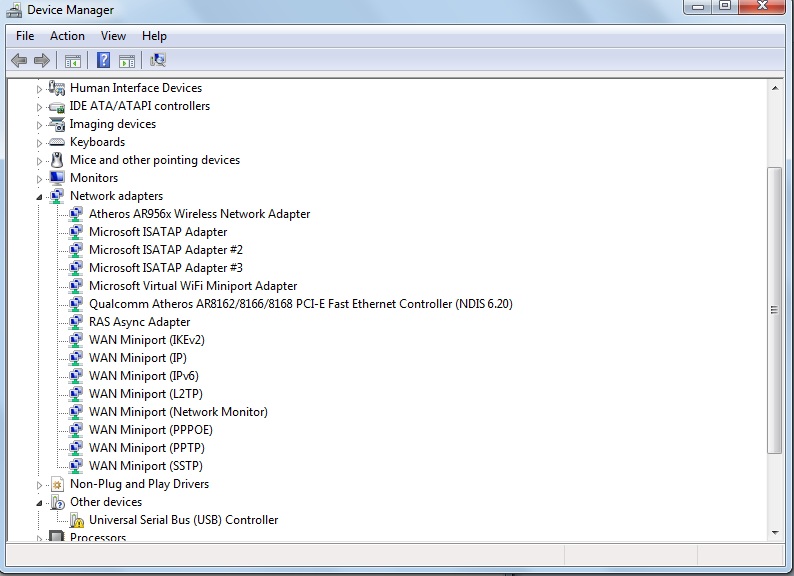Click the Scan for hardware changes icon

click(x=158, y=60)
